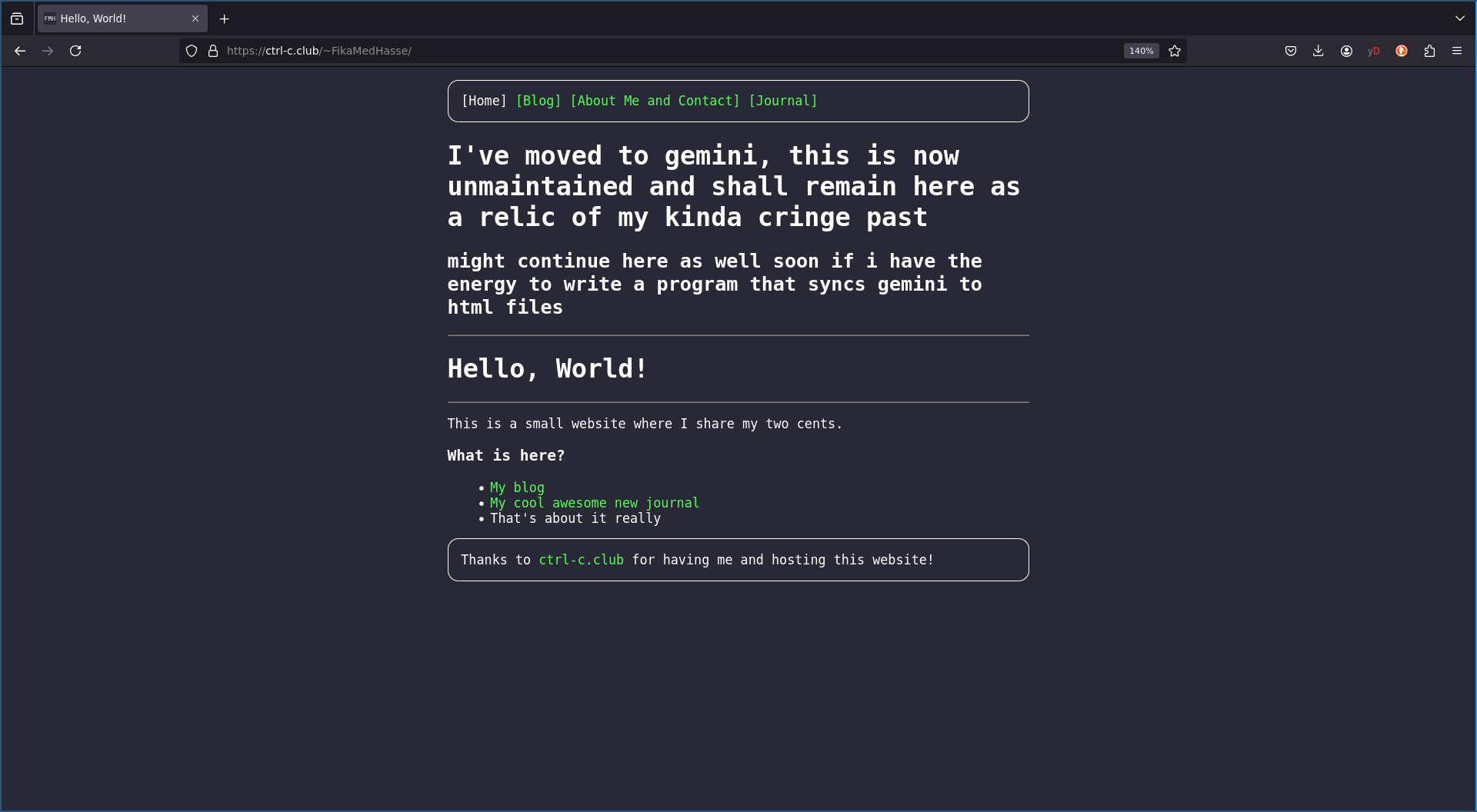Select the "Hello, World!" browser tab
Image resolution: width=1477 pixels, height=812 pixels.
pos(115,18)
